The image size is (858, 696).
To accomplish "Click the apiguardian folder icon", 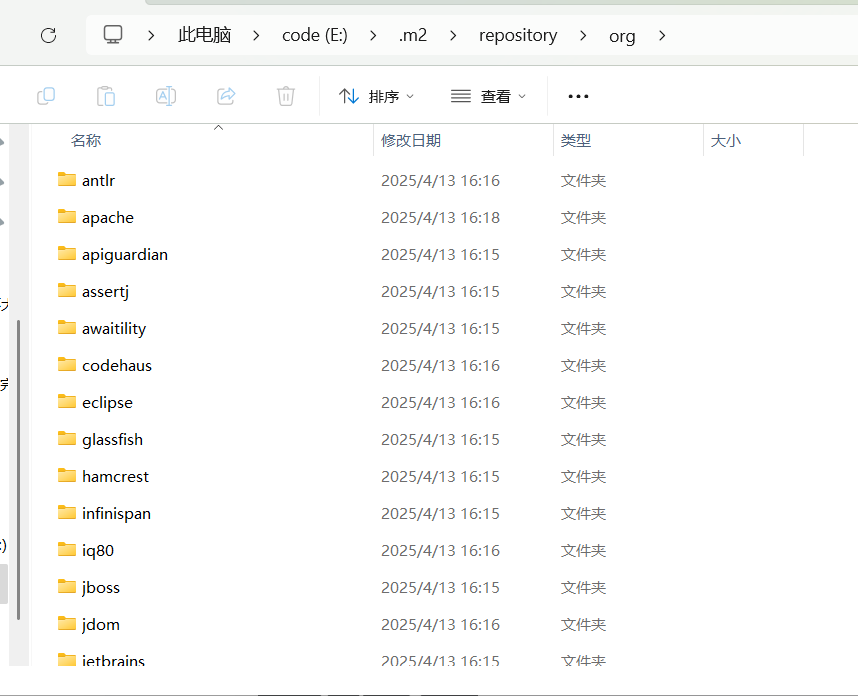I will 67,253.
